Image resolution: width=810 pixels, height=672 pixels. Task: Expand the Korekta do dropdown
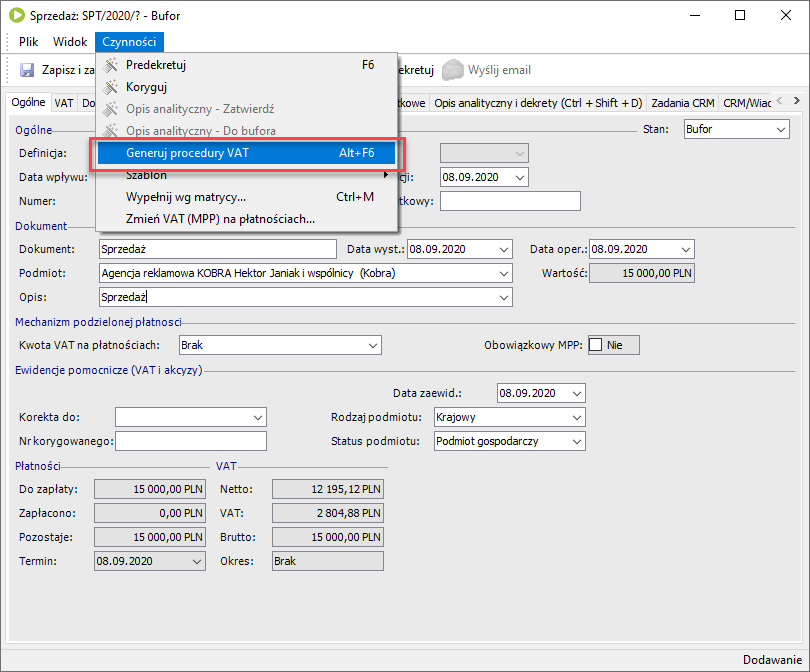(x=258, y=417)
